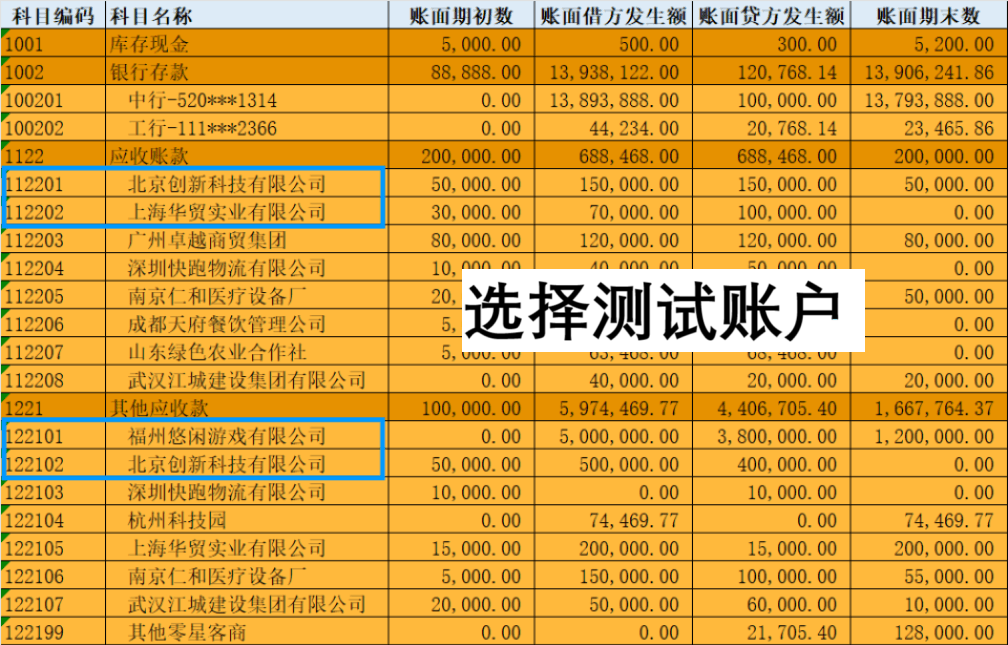1008x645 pixels.
Task: Select account code 100201
Action: click(x=53, y=100)
